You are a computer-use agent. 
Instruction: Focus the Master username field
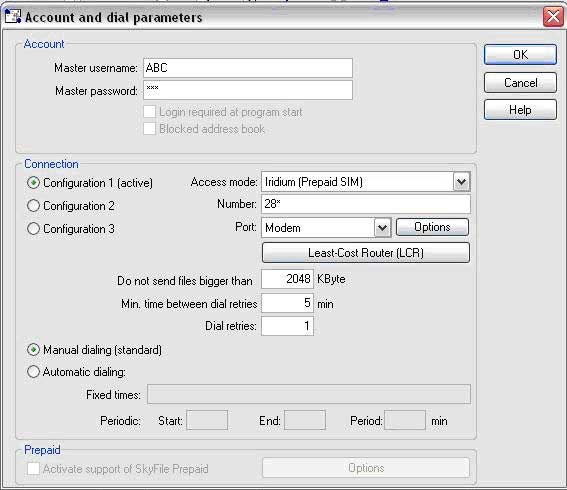(x=248, y=68)
